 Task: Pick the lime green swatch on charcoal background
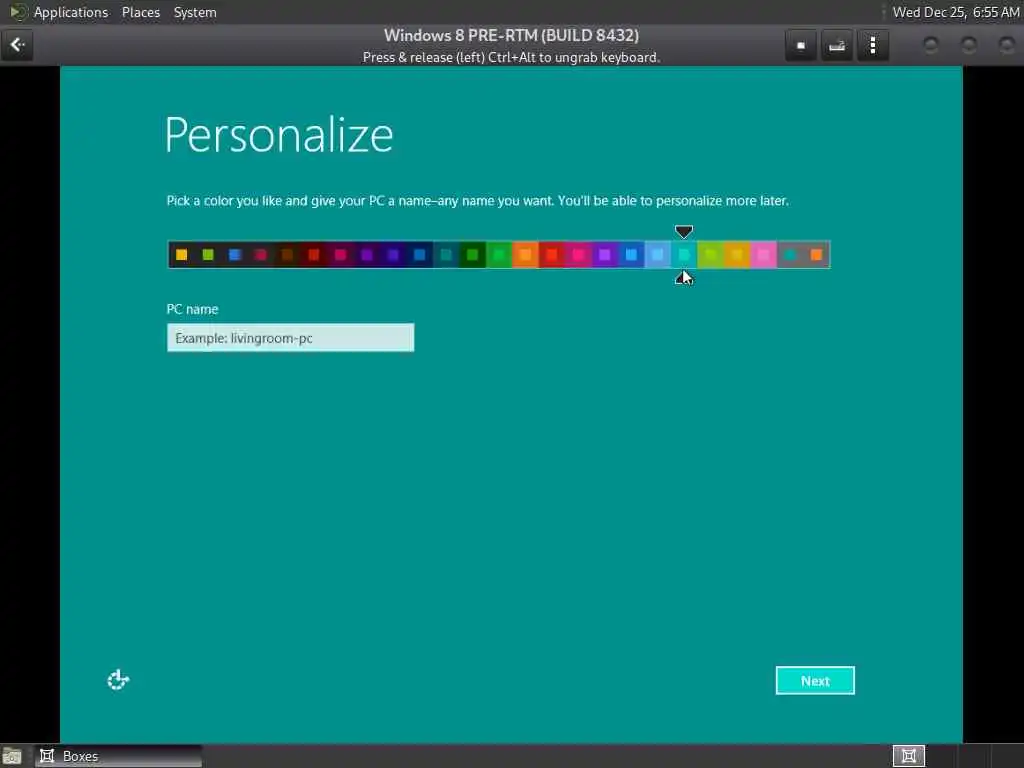[x=208, y=255]
